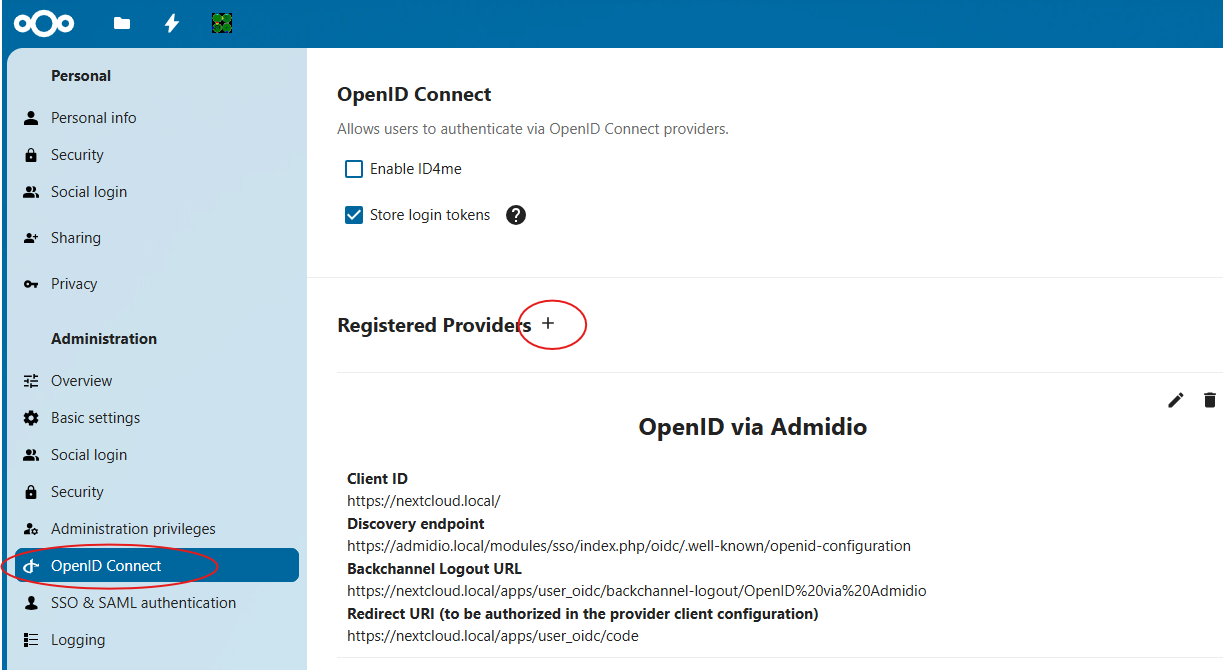Select the OpenID Connect sidebar entry
This screenshot has height=670, width=1223.
point(106,566)
